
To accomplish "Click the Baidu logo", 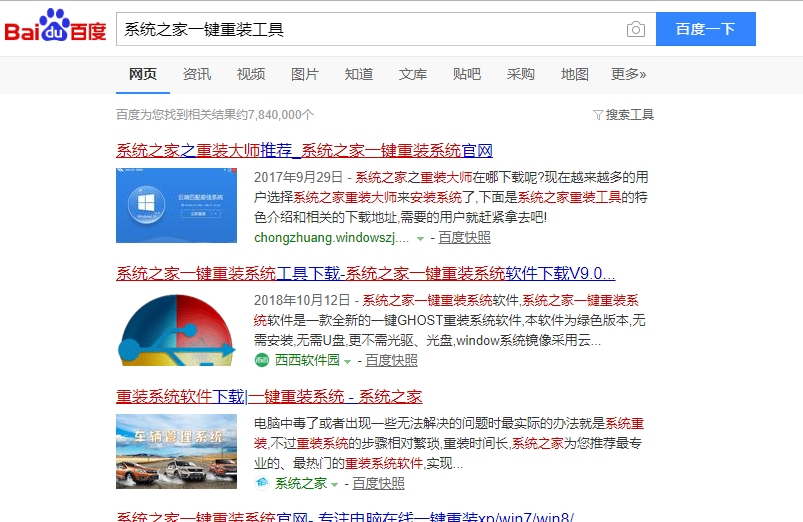I will [x=56, y=29].
